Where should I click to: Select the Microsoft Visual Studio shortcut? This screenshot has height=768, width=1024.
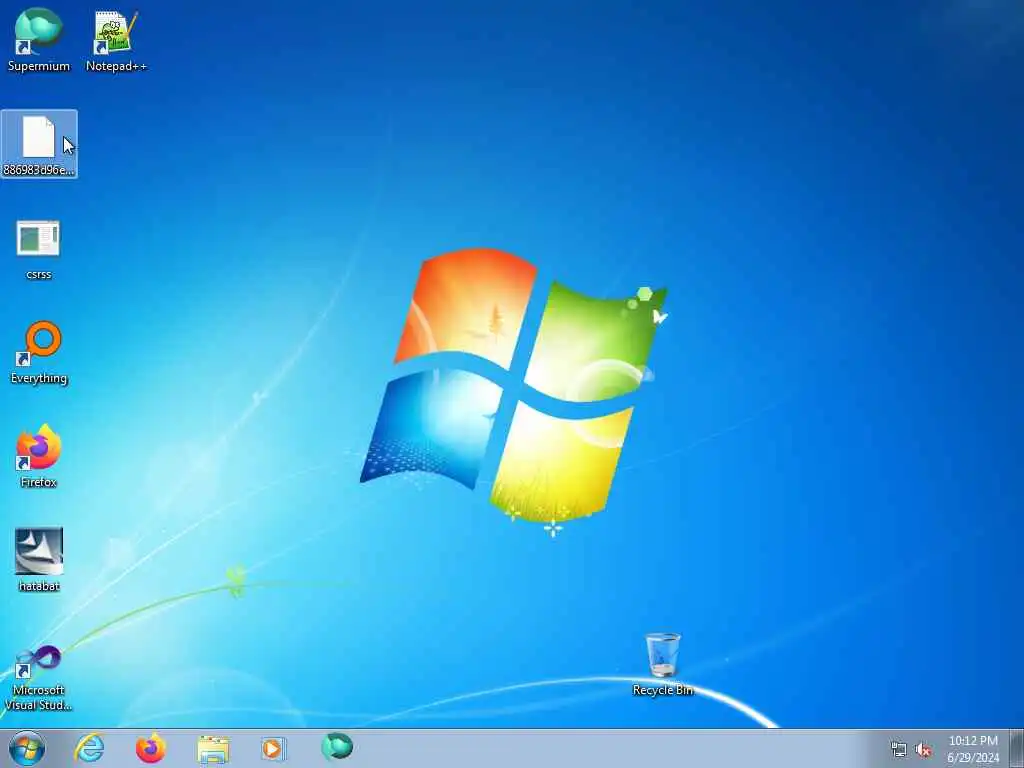pos(39,678)
